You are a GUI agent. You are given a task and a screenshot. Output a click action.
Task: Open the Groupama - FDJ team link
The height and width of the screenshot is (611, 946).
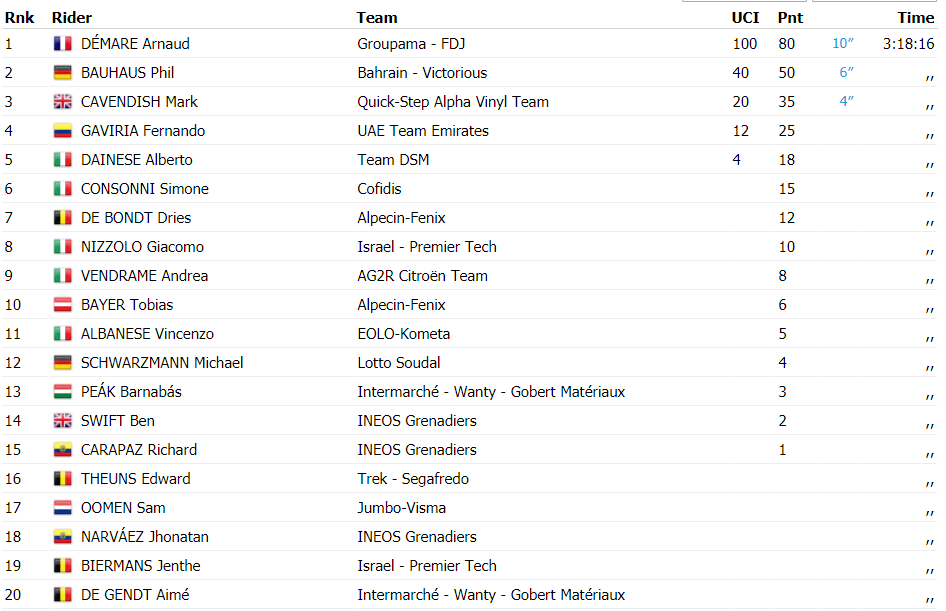coord(411,44)
